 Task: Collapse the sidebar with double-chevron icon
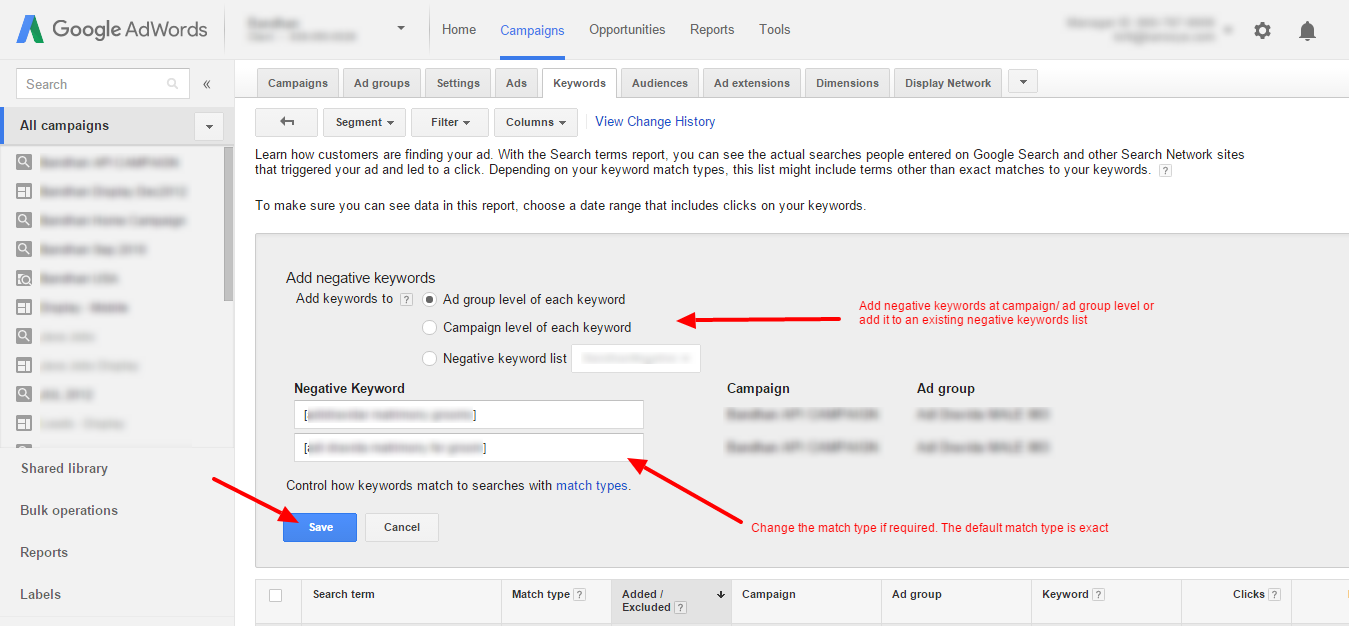(x=207, y=84)
